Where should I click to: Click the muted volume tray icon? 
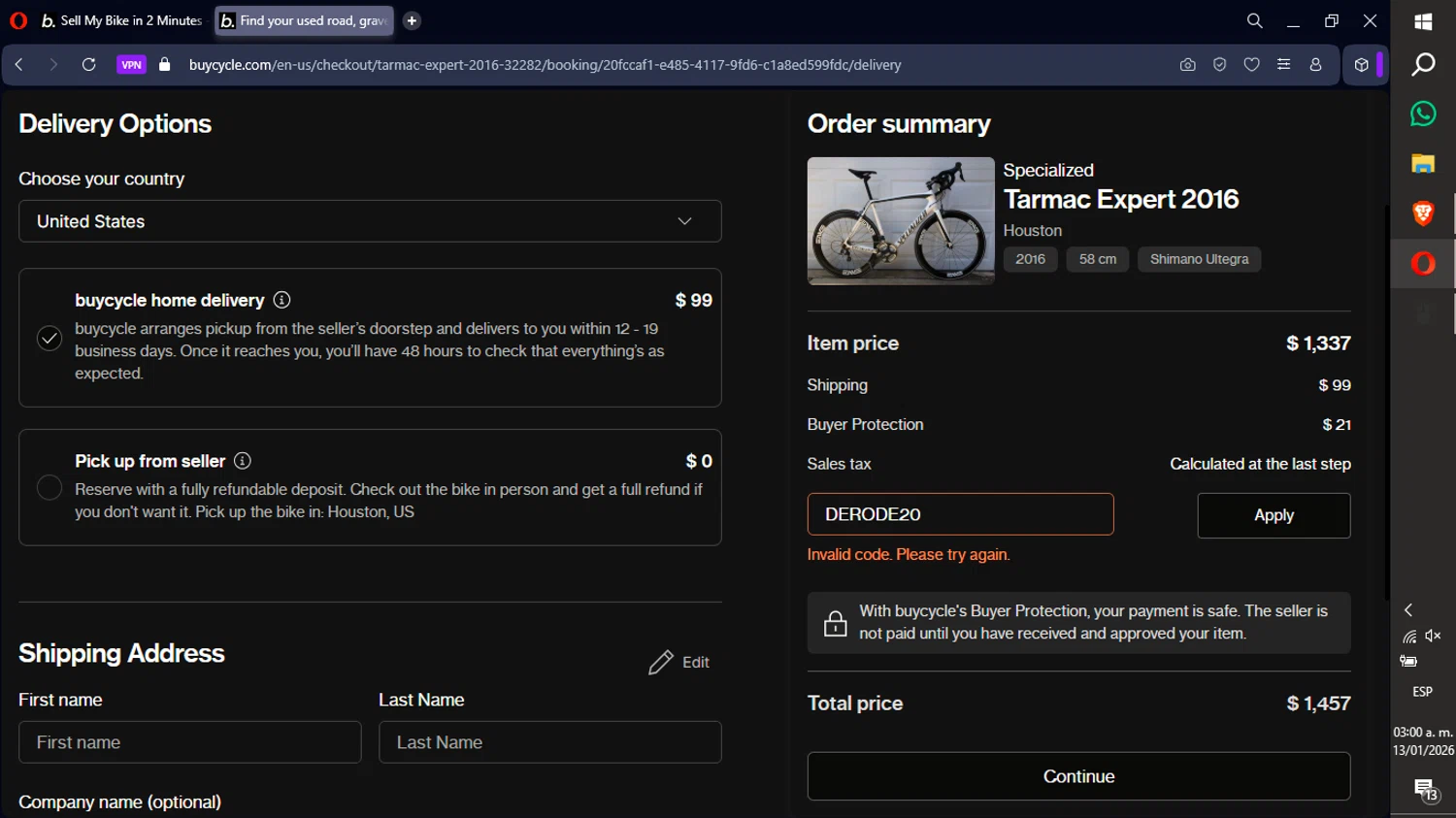click(x=1434, y=637)
